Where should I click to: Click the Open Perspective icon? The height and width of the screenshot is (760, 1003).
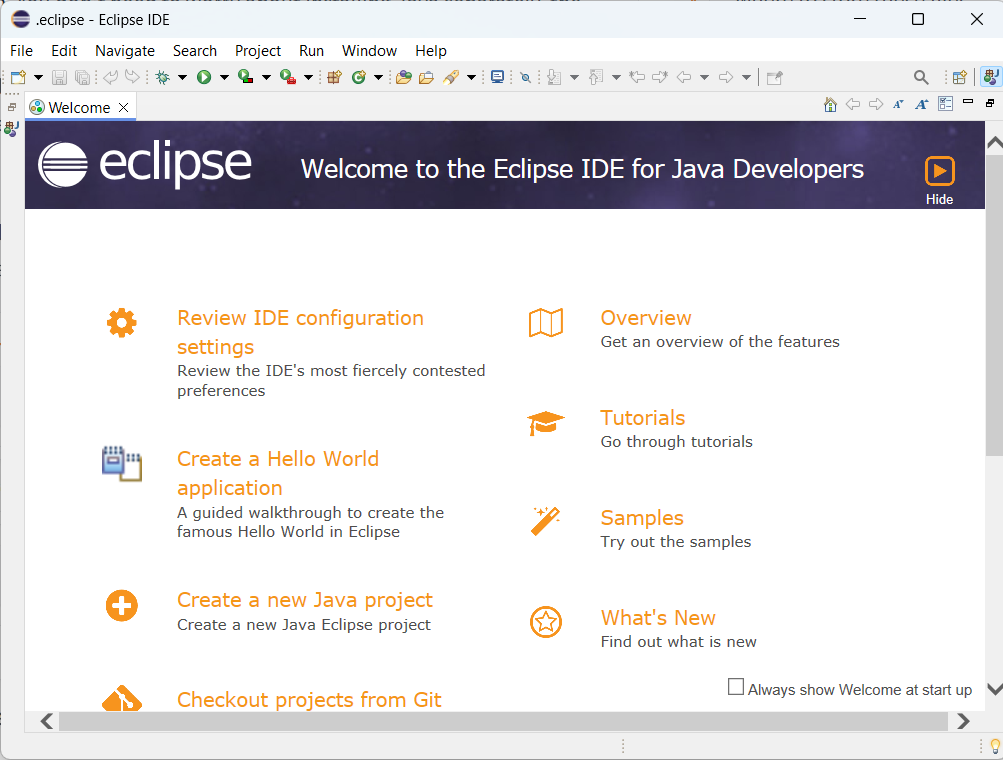click(960, 77)
